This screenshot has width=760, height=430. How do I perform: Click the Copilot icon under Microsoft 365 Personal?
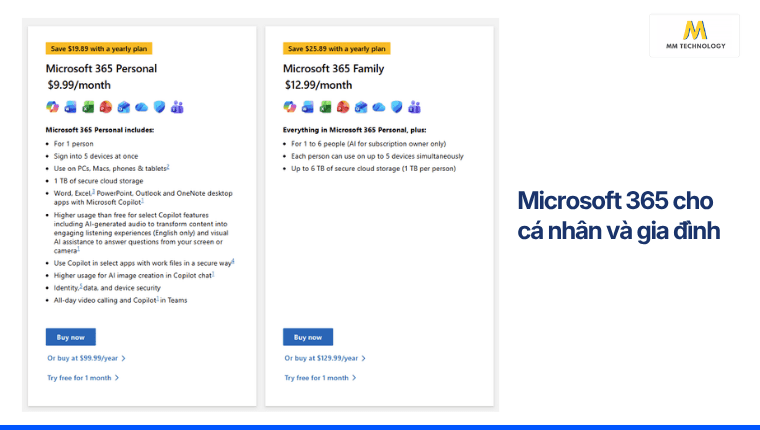point(52,107)
